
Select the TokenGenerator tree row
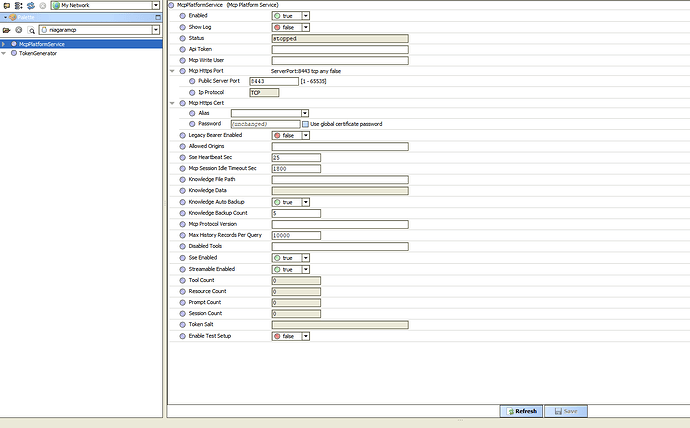(81, 53)
